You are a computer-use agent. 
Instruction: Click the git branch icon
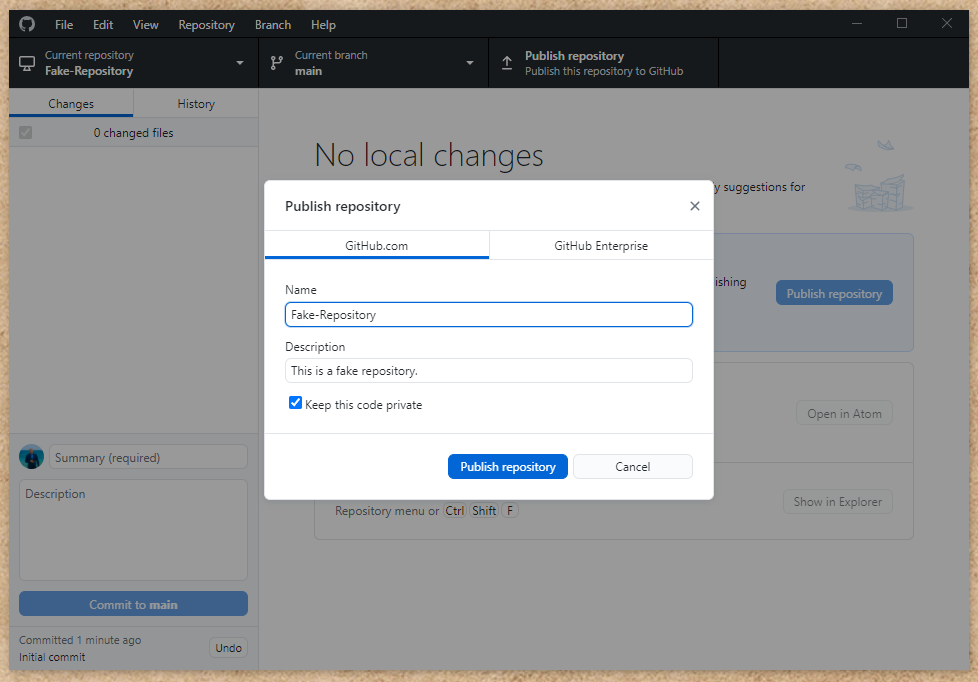click(277, 63)
